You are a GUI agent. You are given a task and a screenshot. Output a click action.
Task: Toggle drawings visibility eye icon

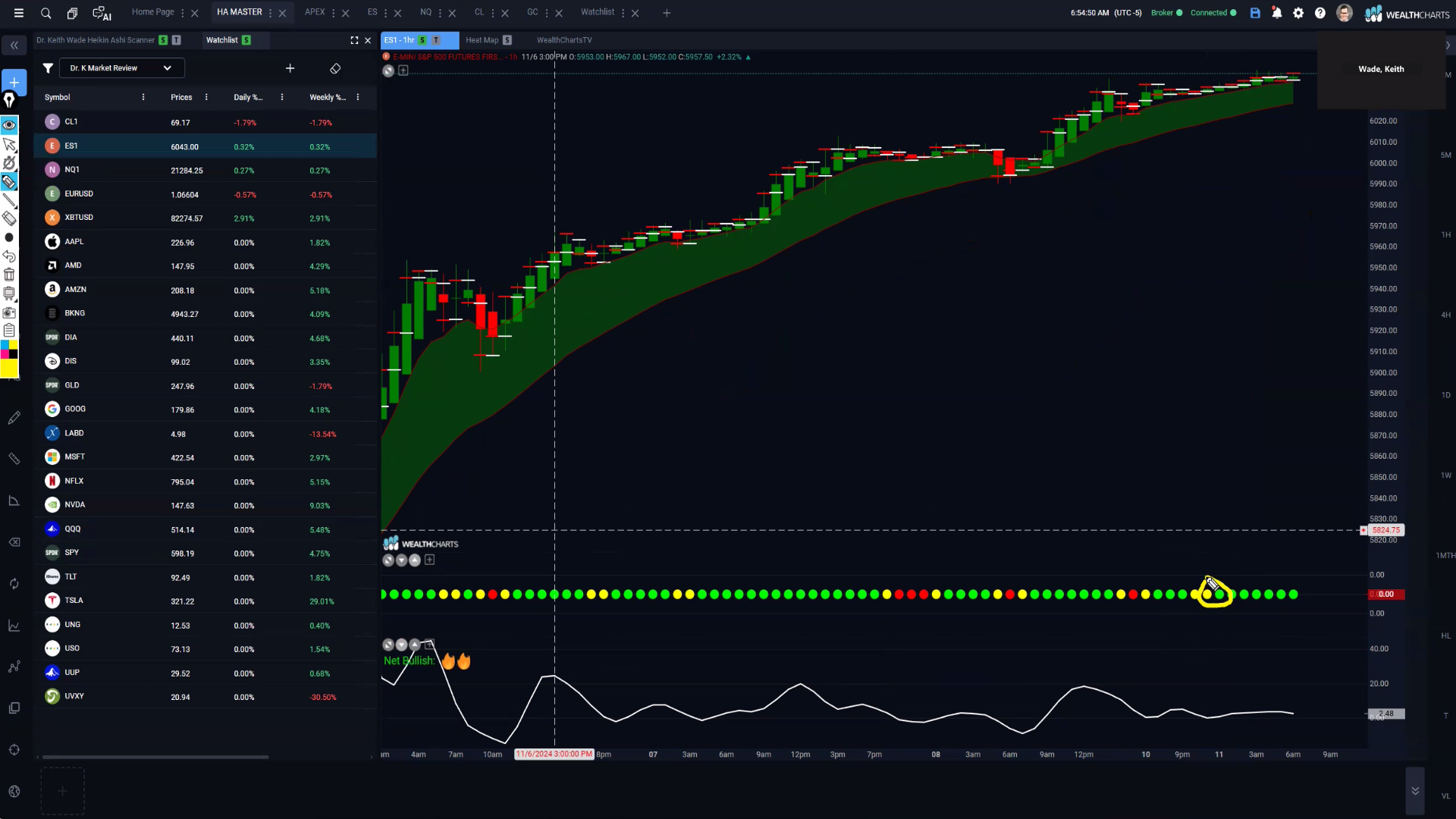pyautogui.click(x=9, y=125)
